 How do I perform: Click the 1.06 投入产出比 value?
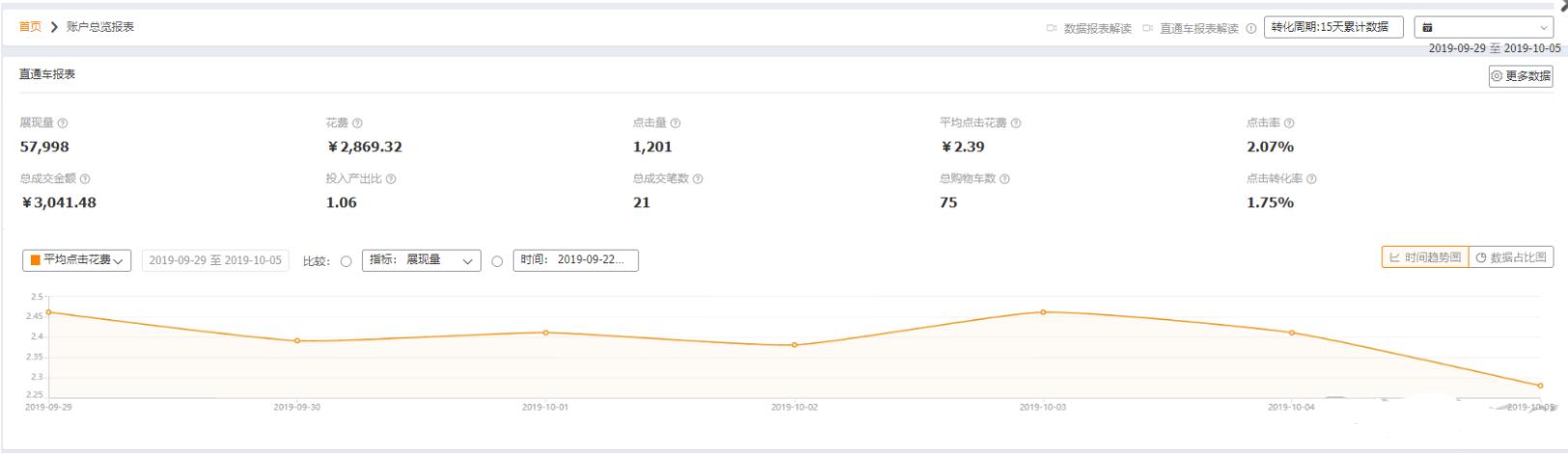[x=342, y=202]
